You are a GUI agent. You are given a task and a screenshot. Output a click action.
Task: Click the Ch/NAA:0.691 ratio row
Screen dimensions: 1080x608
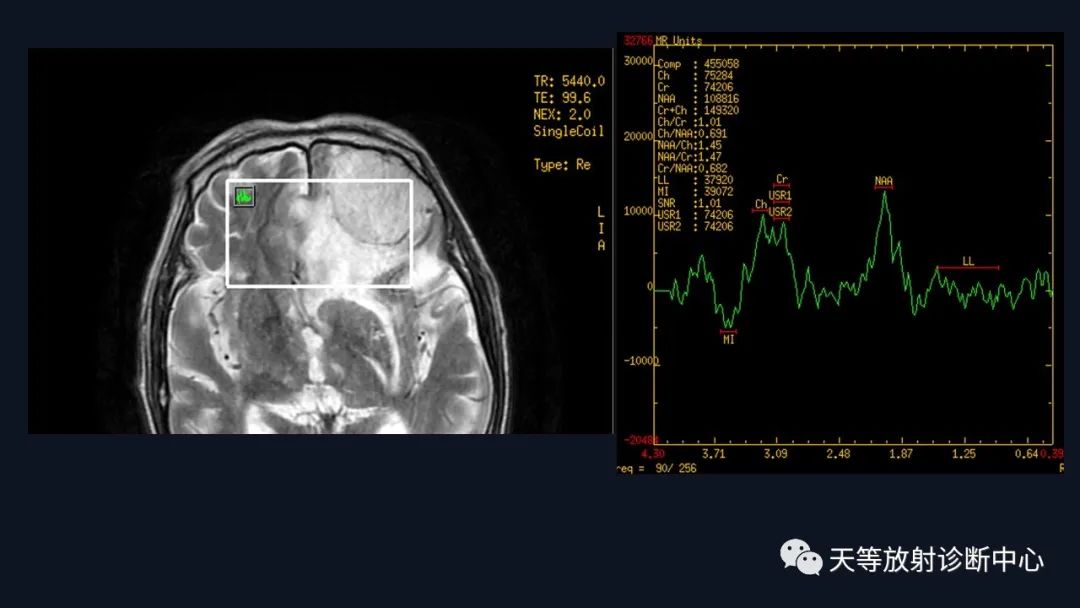(x=692, y=134)
